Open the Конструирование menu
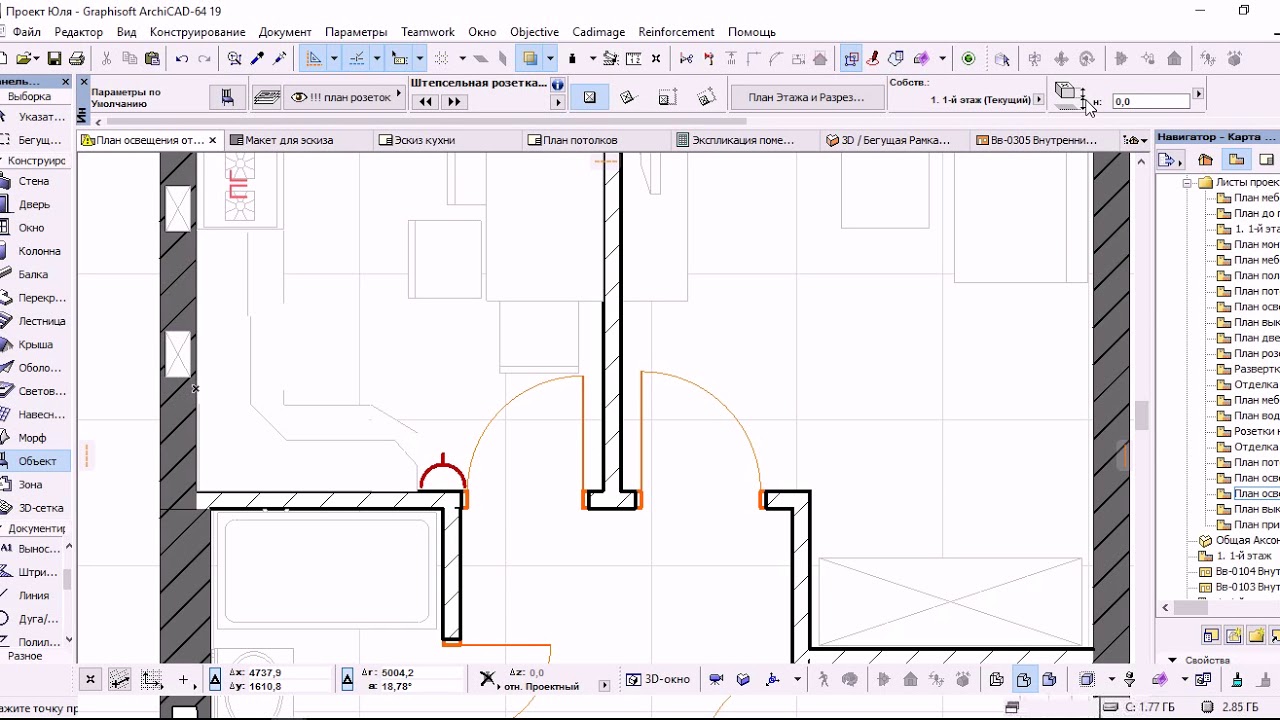The image size is (1280, 720). pos(198,32)
